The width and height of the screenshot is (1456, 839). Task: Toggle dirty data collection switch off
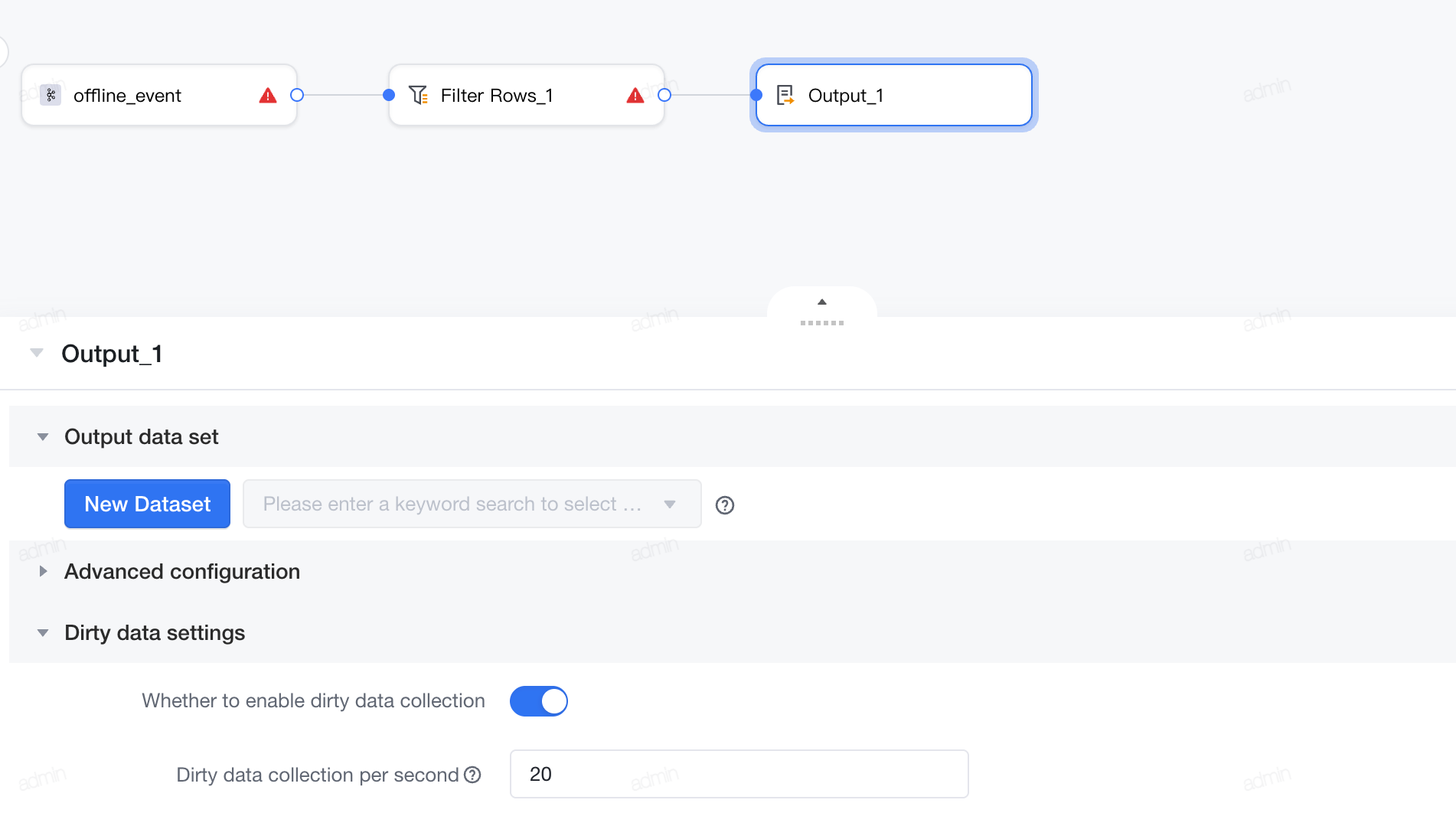pos(539,701)
